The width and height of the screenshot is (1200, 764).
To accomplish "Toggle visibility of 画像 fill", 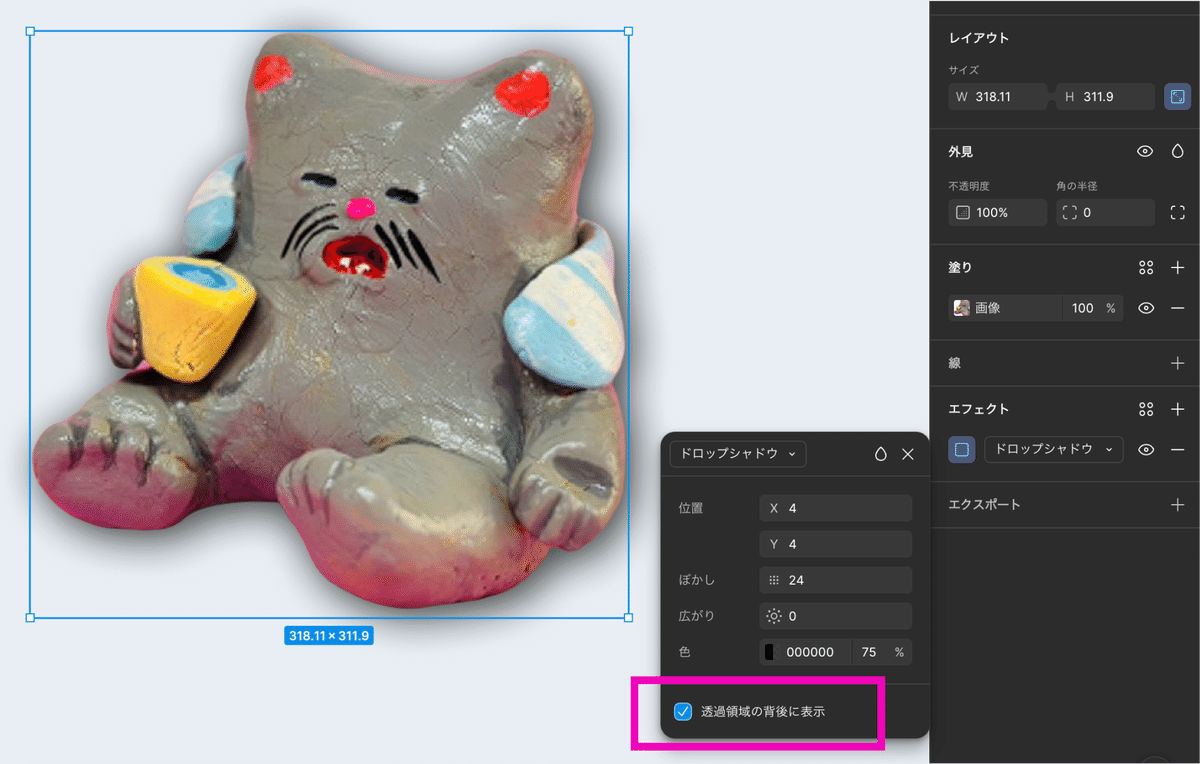I will point(1146,308).
